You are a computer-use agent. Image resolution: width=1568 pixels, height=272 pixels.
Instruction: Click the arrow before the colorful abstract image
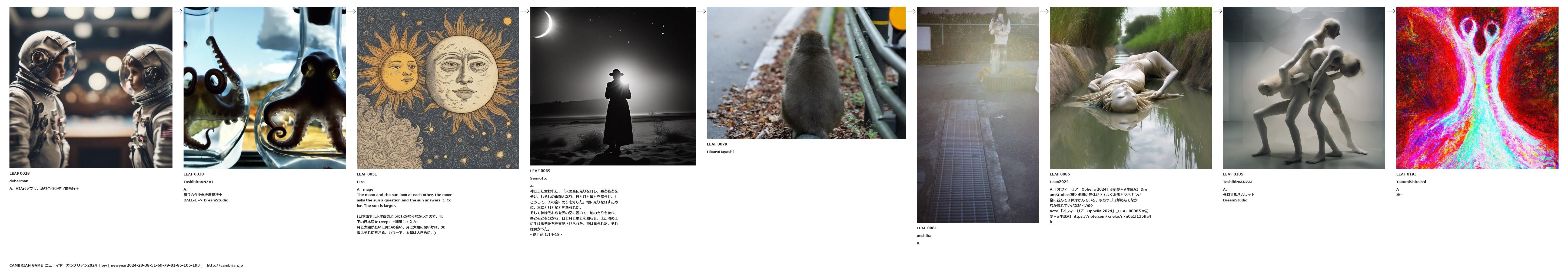point(1391,11)
